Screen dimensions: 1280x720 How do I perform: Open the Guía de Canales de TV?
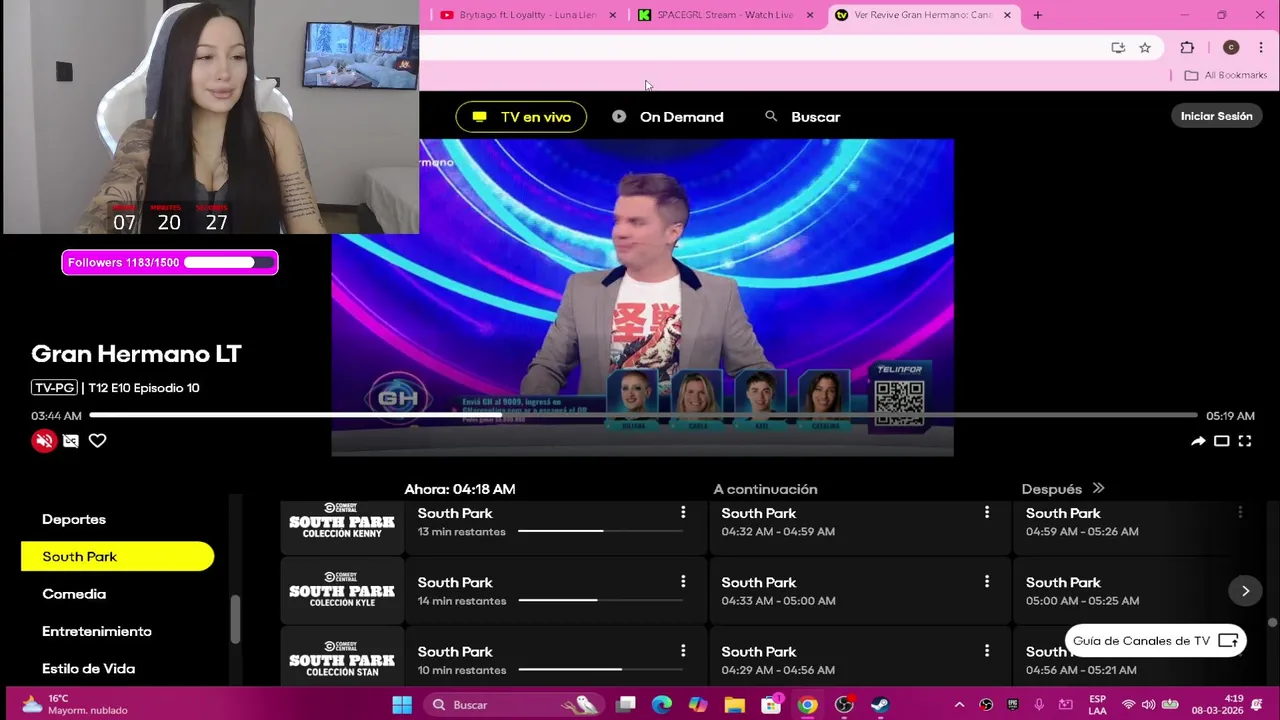pyautogui.click(x=1155, y=641)
